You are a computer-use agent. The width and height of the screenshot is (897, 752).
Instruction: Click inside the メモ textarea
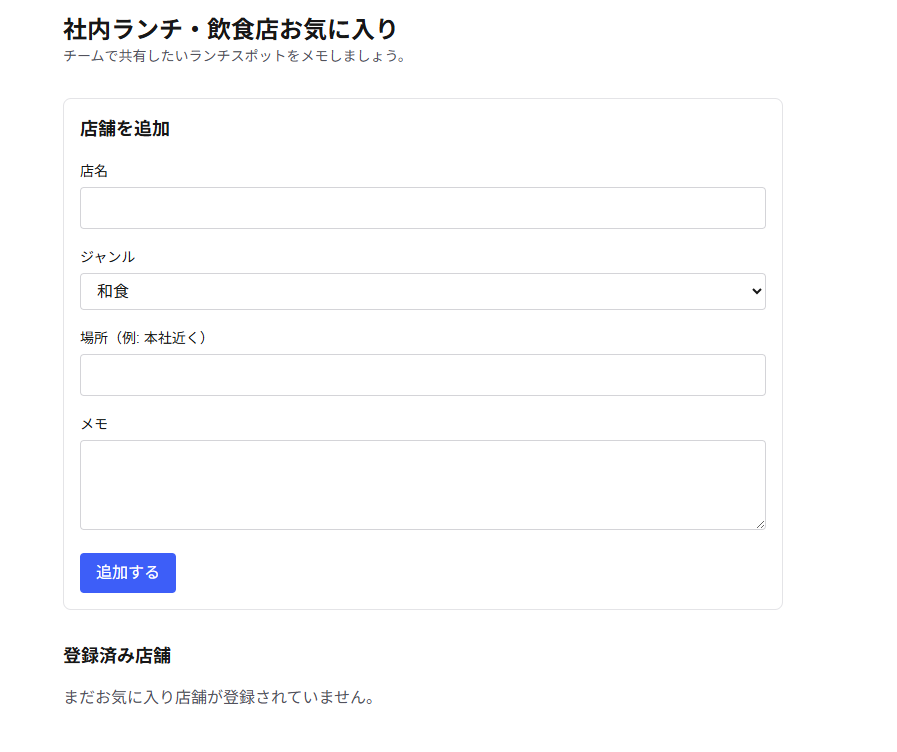click(x=423, y=485)
